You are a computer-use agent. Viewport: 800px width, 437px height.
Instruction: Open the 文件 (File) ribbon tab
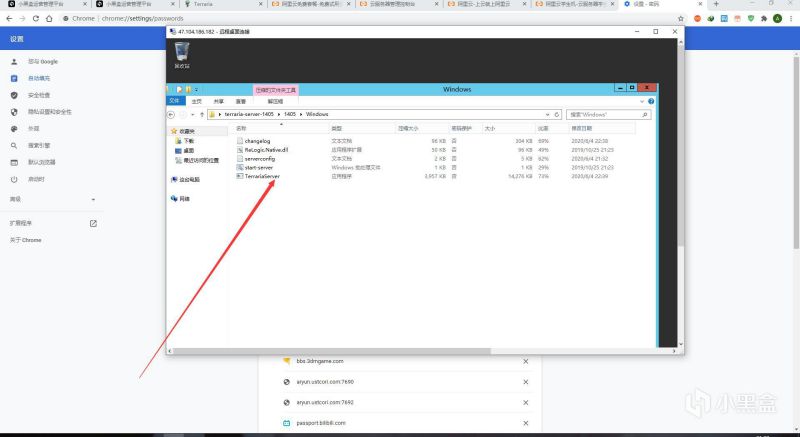(x=174, y=101)
